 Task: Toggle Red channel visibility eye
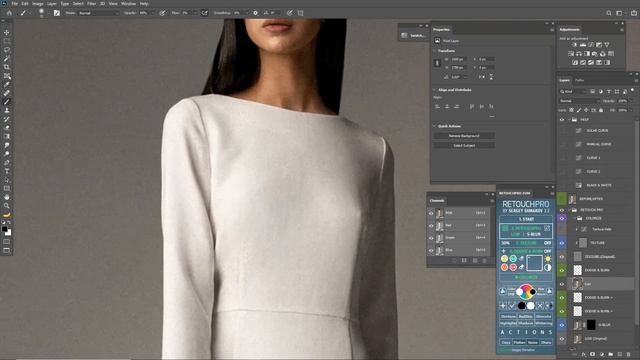click(431, 225)
